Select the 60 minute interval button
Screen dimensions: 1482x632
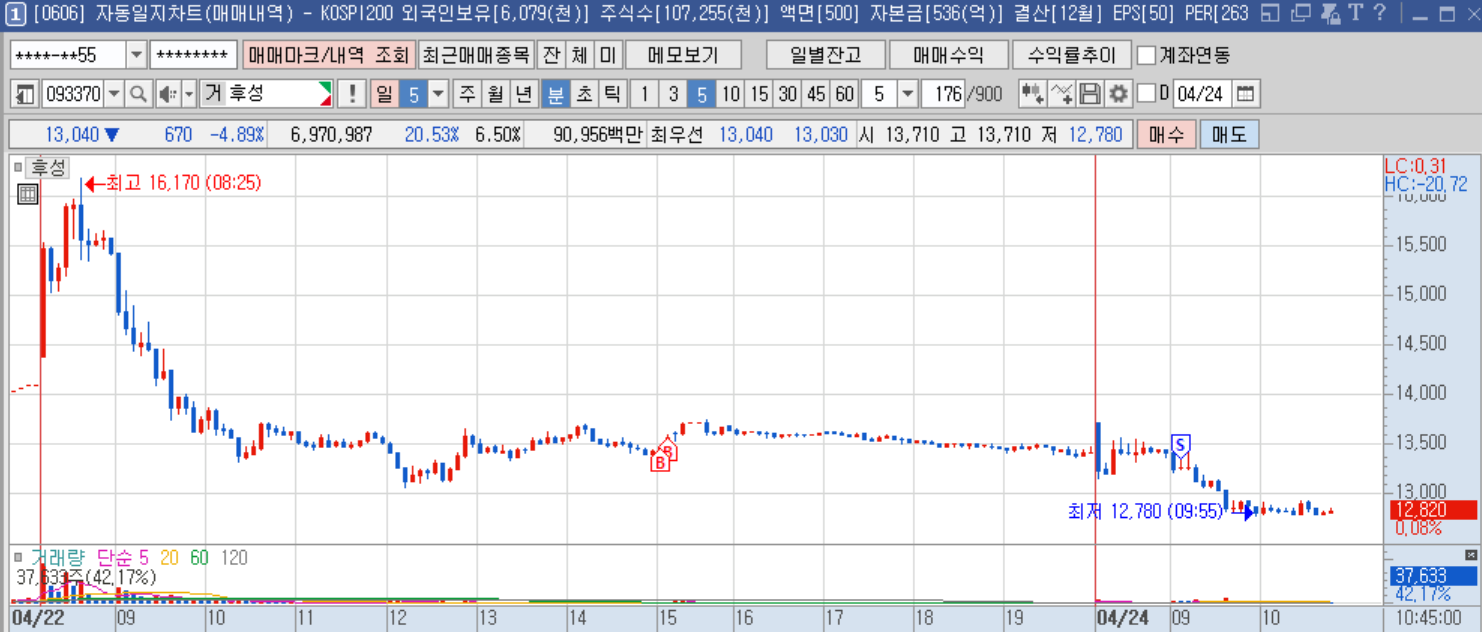[x=845, y=94]
